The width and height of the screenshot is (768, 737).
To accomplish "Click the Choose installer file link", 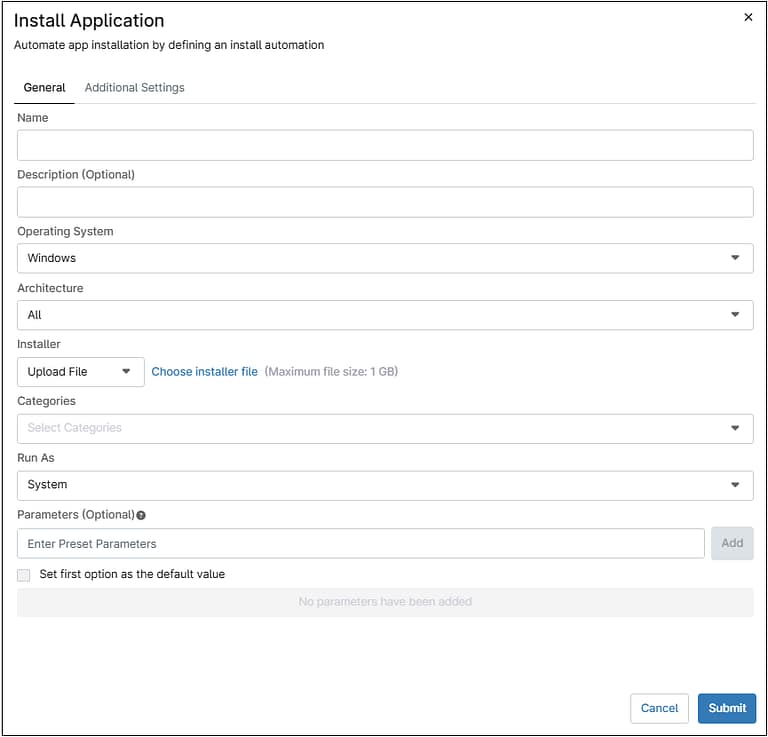I will click(204, 372).
